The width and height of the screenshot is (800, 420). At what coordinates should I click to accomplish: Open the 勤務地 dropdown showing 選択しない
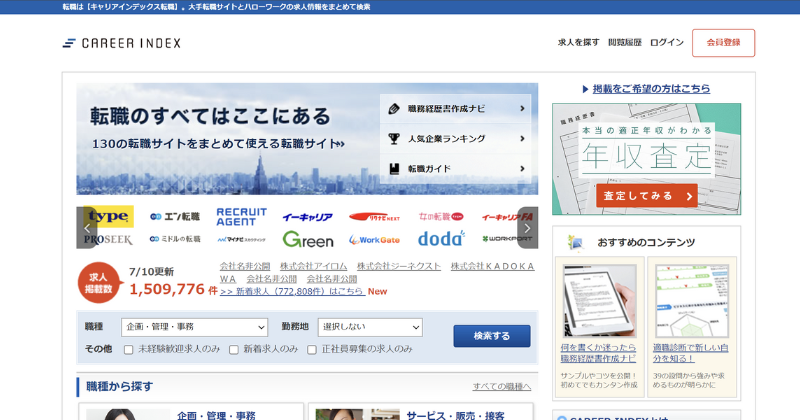click(370, 327)
